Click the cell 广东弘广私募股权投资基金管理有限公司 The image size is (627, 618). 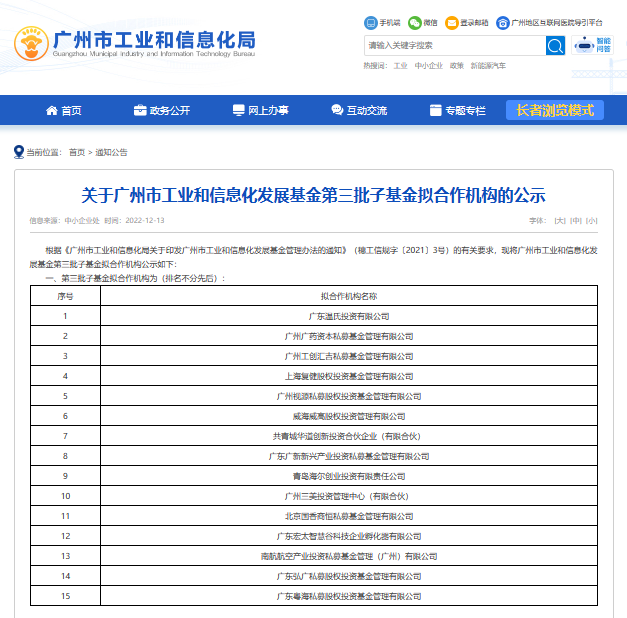point(349,576)
